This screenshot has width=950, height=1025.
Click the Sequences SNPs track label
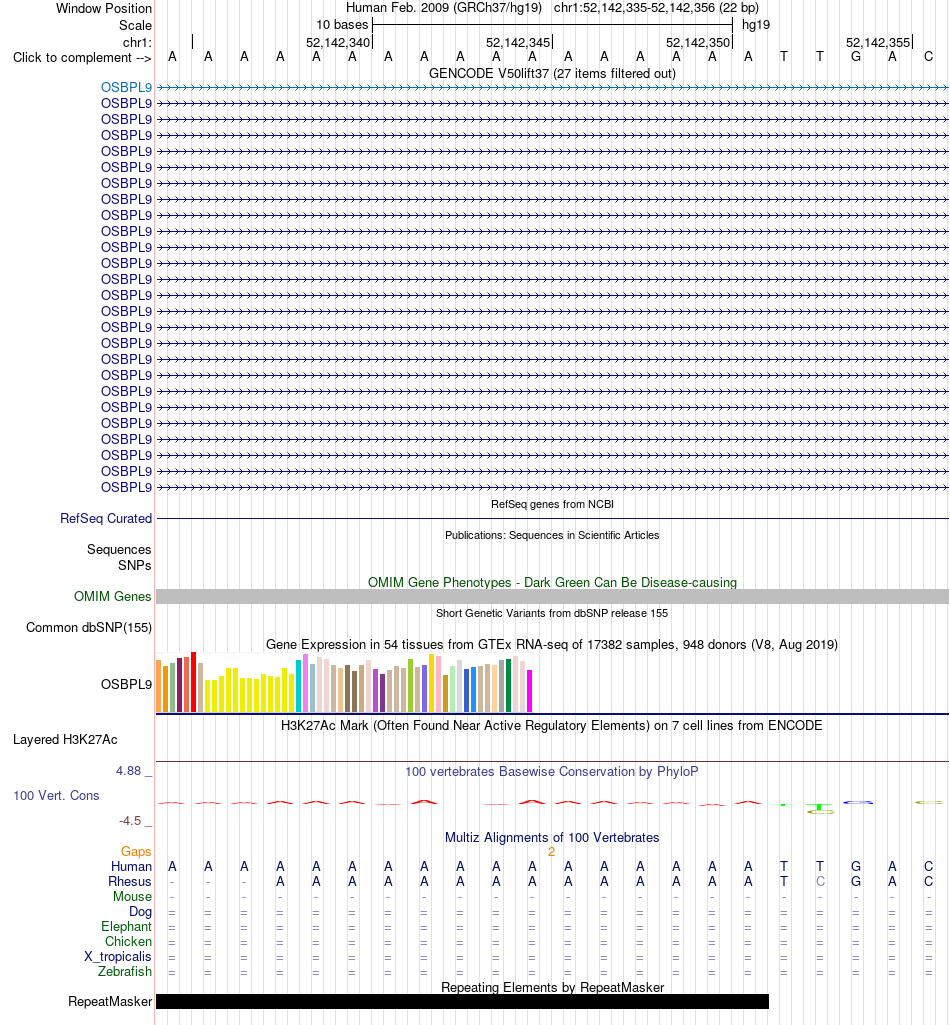119,558
